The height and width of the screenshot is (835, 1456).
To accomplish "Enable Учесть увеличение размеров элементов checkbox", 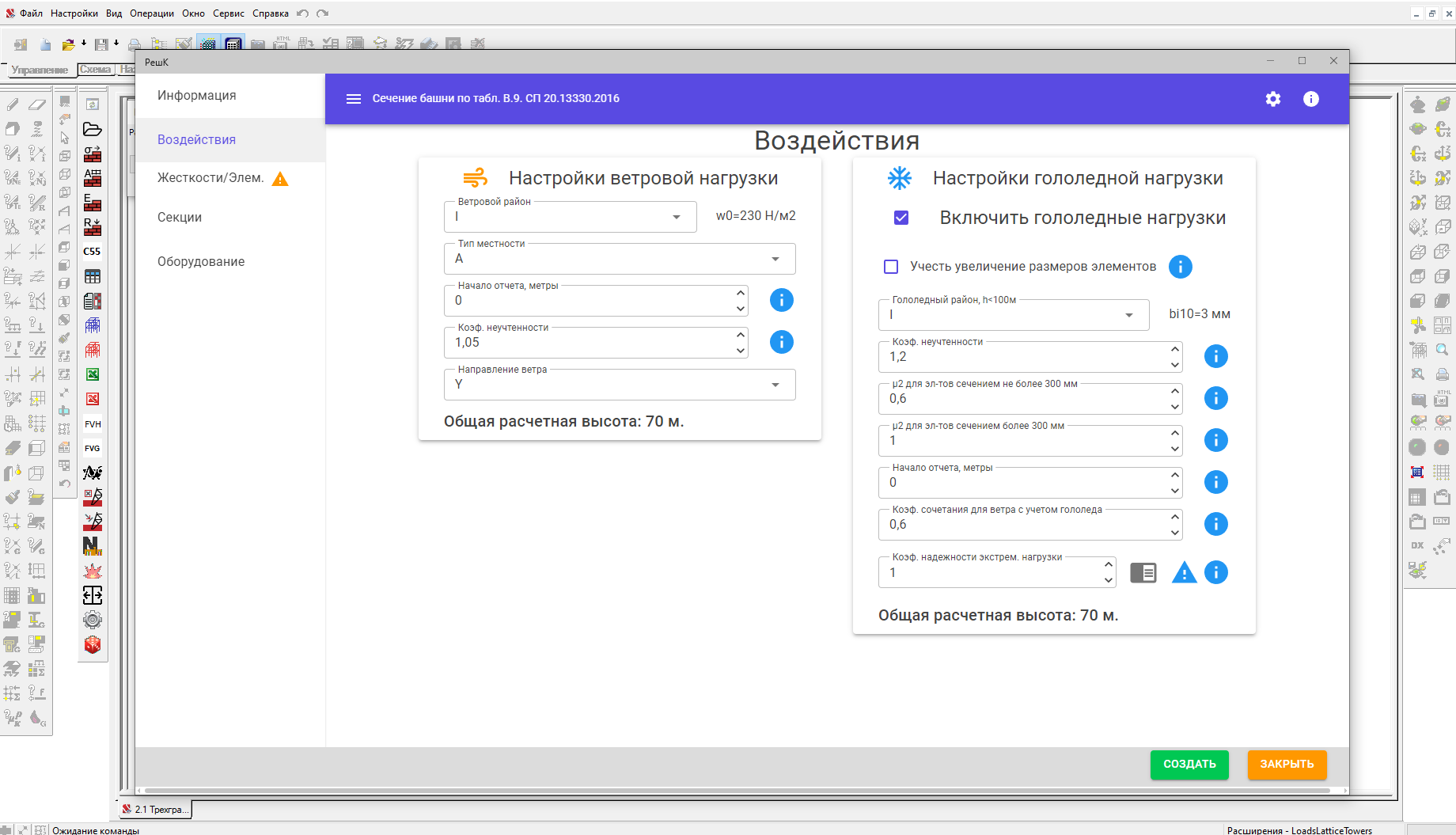I will pos(891,267).
